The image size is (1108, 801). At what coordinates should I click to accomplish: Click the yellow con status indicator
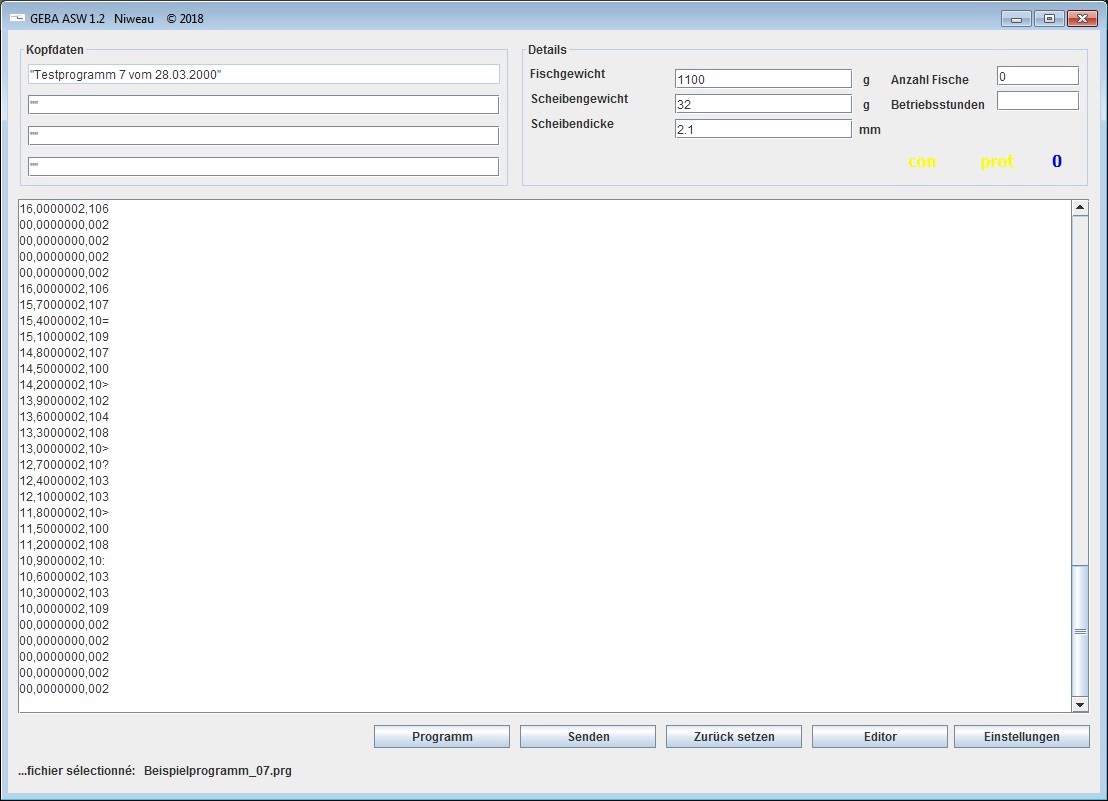coord(921,162)
